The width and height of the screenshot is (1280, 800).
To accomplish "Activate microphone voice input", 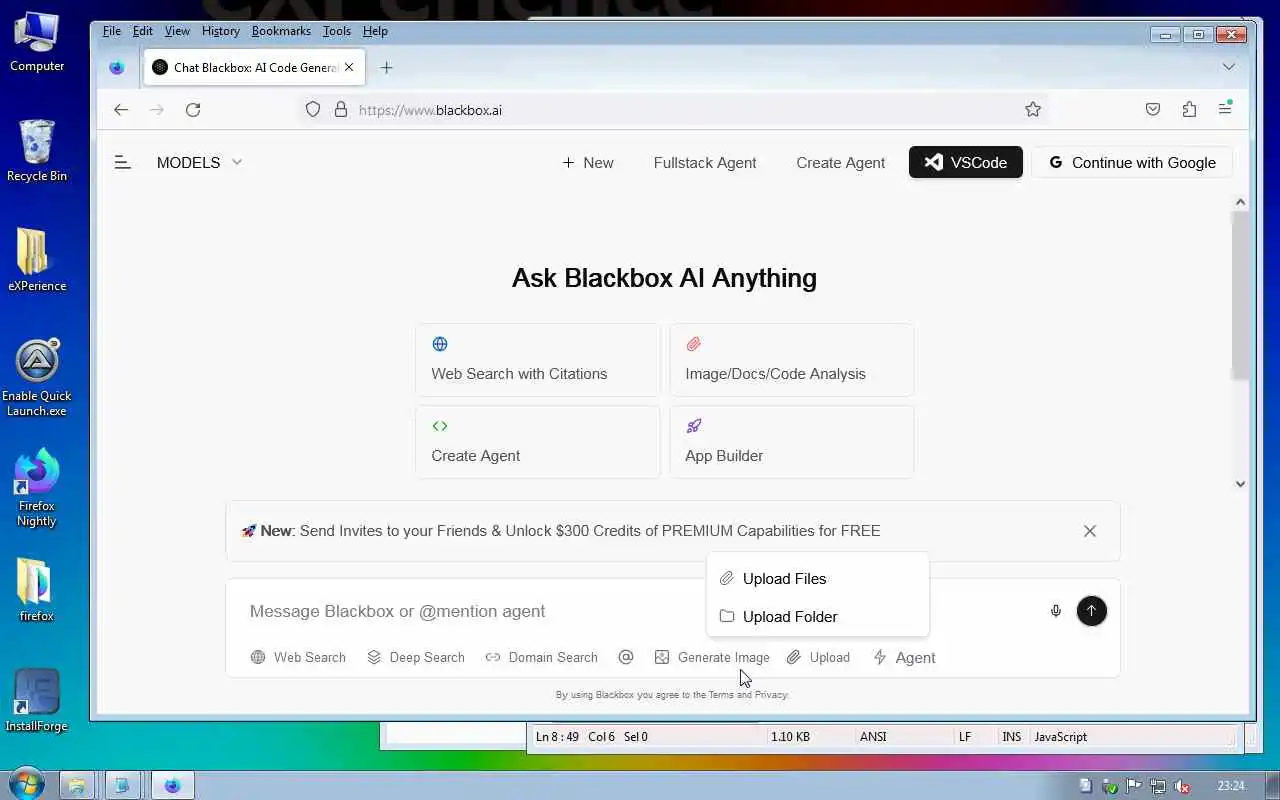I will (x=1056, y=611).
